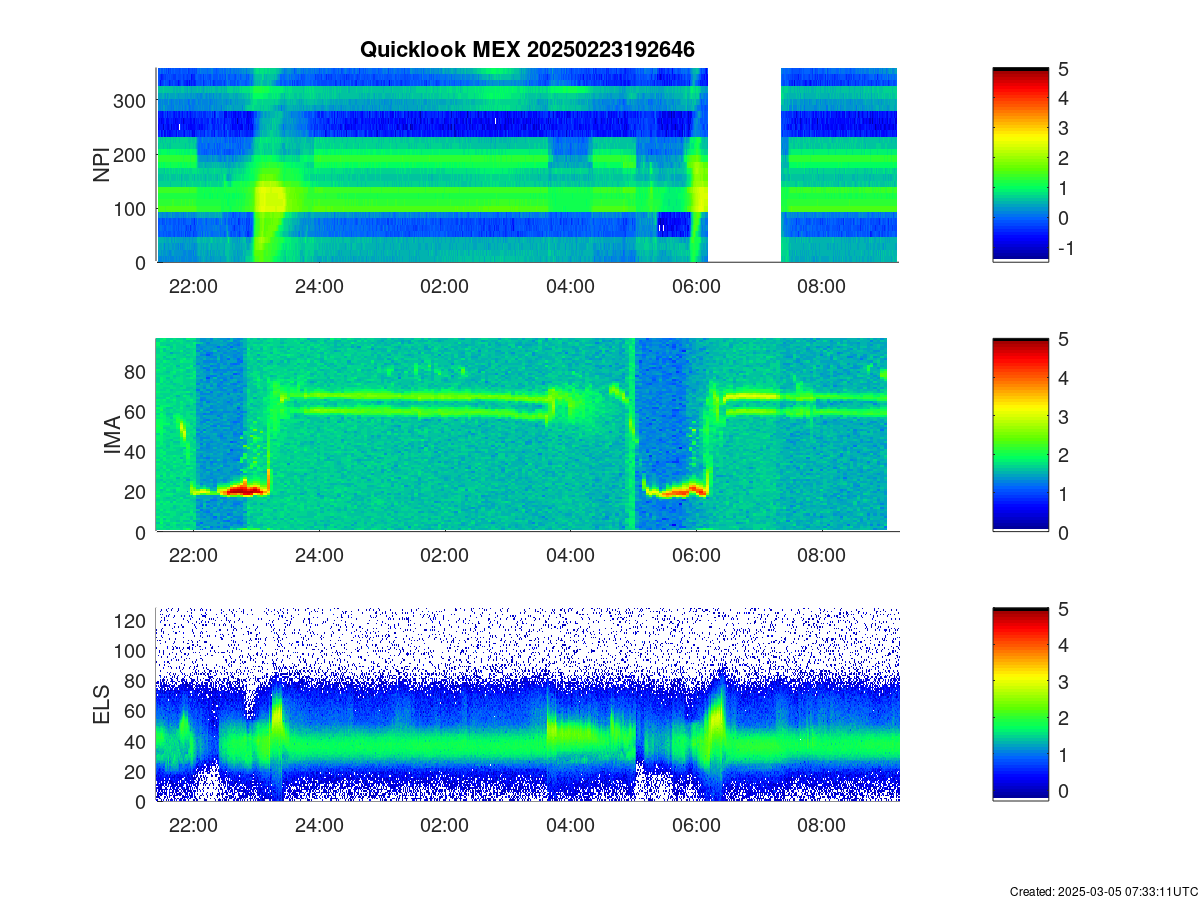Select the IMA y-axis label

(113, 436)
